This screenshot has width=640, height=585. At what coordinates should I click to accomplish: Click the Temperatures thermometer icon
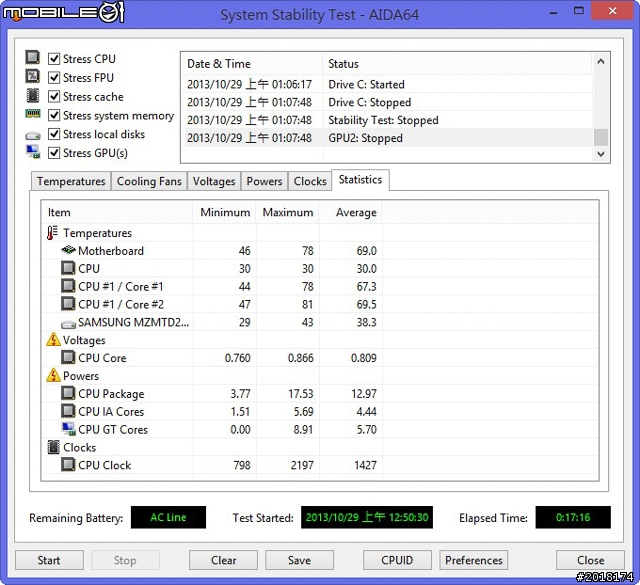(x=52, y=233)
